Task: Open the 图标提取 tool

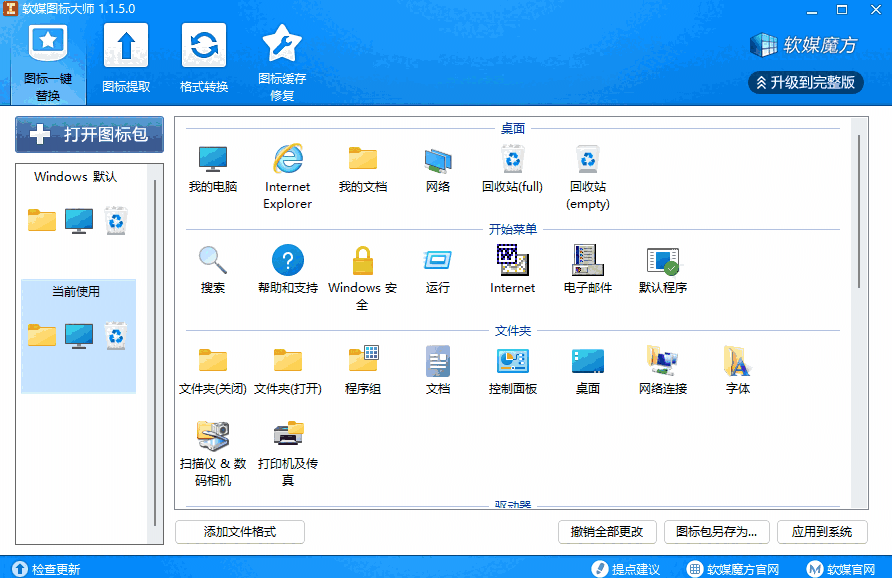Action: [x=124, y=55]
